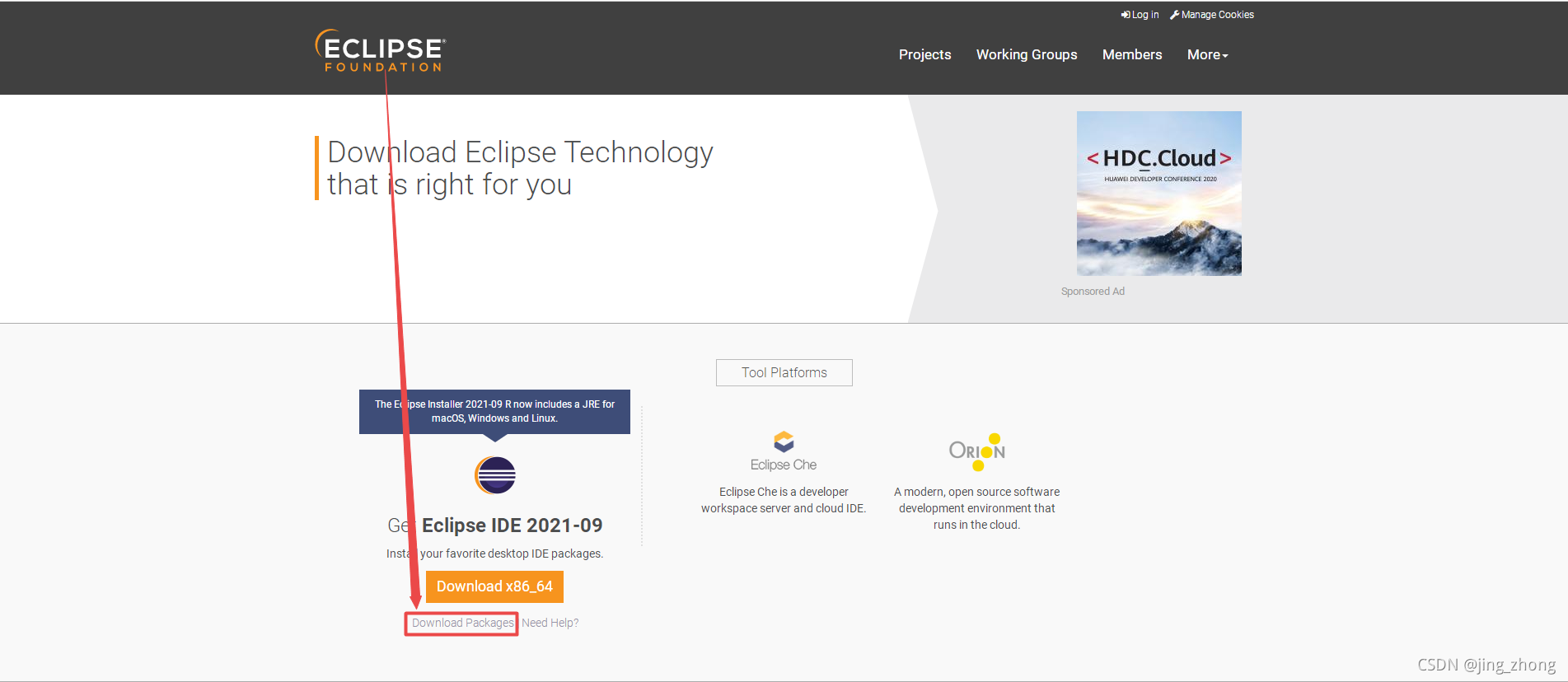Open the Members page
Screen dimensions: 1568x682
tap(1132, 54)
